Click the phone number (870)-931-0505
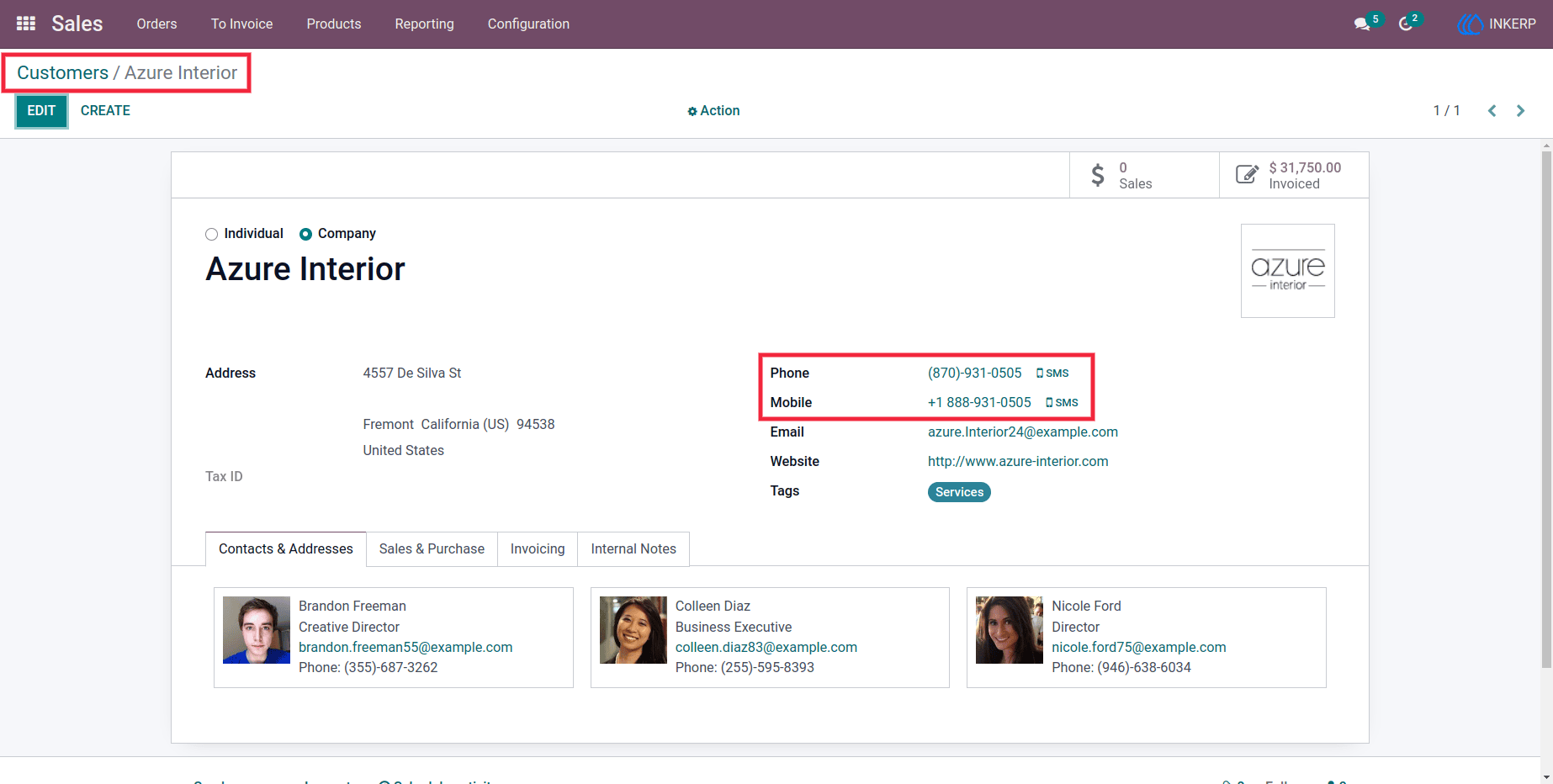The width and height of the screenshot is (1553, 784). click(975, 373)
